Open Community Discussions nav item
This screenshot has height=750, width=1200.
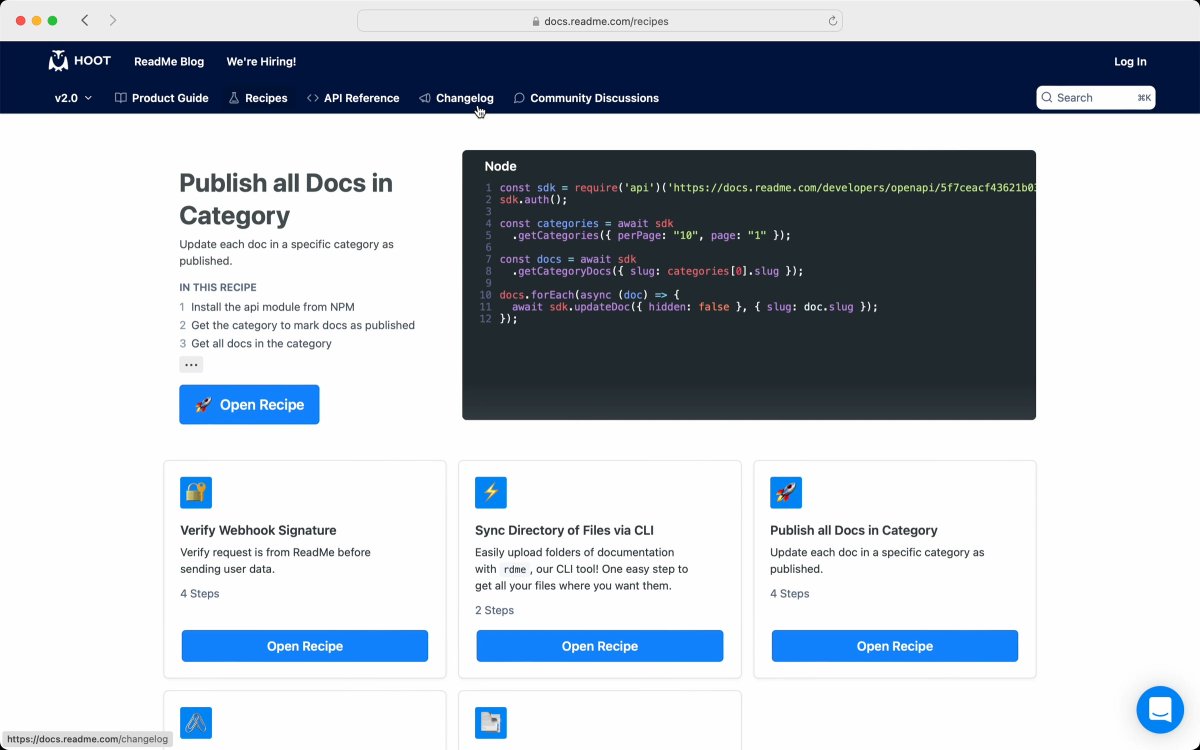586,98
